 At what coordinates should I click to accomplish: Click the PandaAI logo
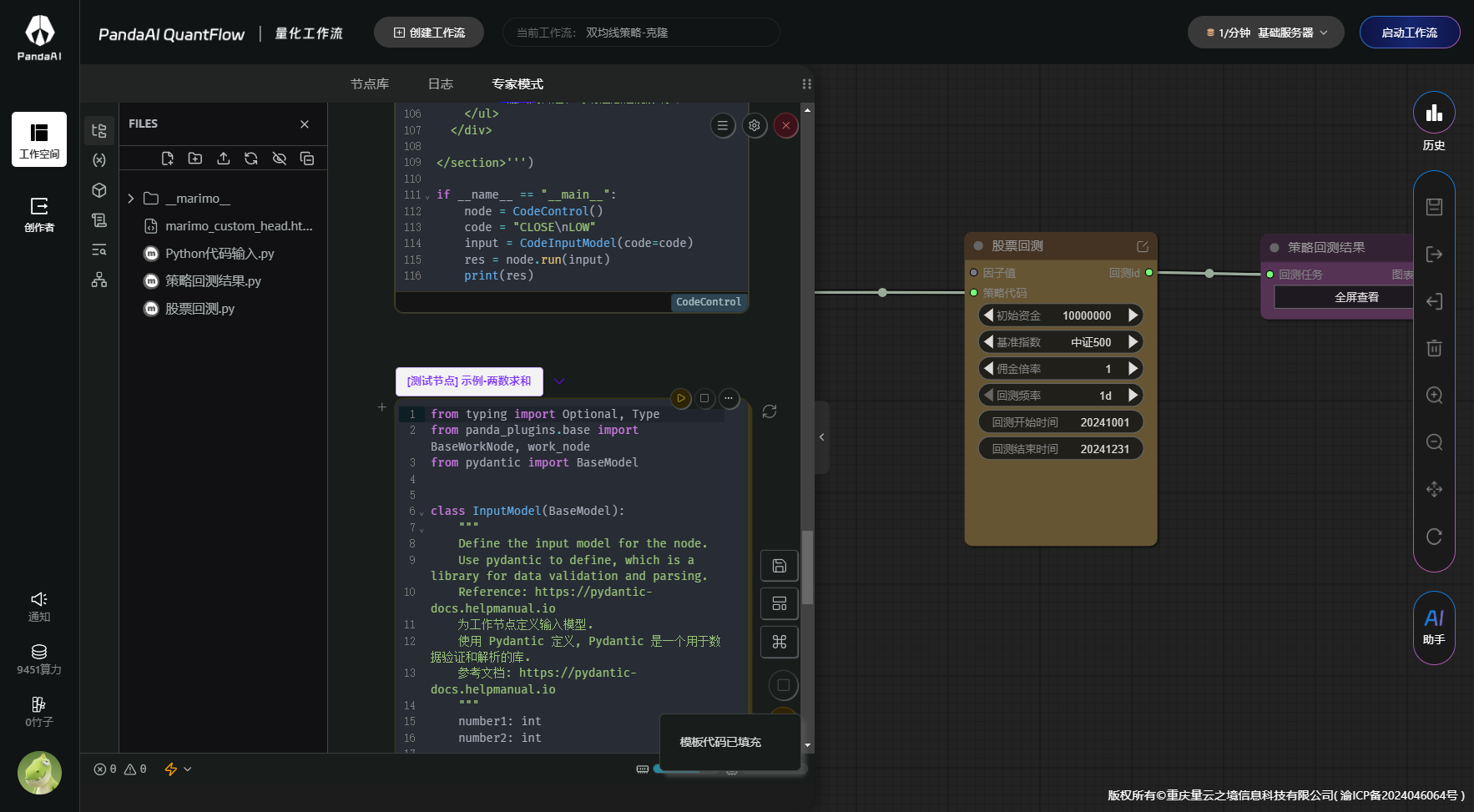point(39,38)
